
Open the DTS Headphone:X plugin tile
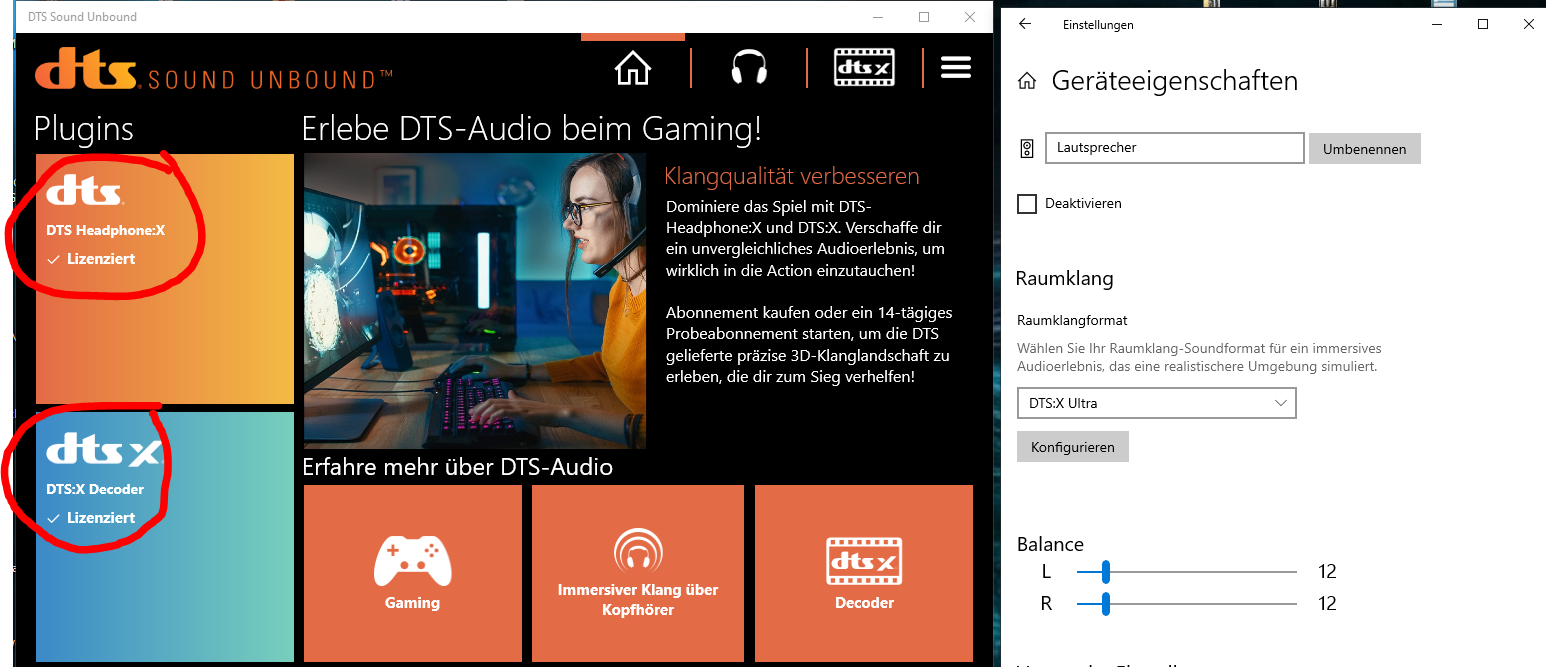(x=165, y=279)
